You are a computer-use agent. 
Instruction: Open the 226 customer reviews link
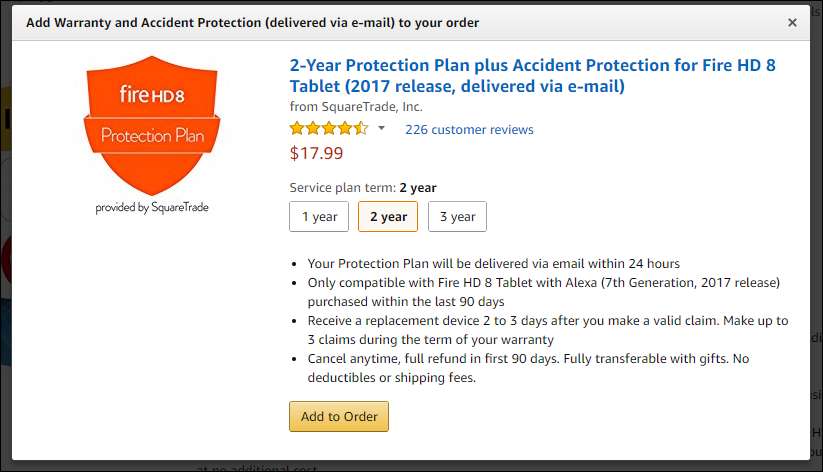click(469, 130)
